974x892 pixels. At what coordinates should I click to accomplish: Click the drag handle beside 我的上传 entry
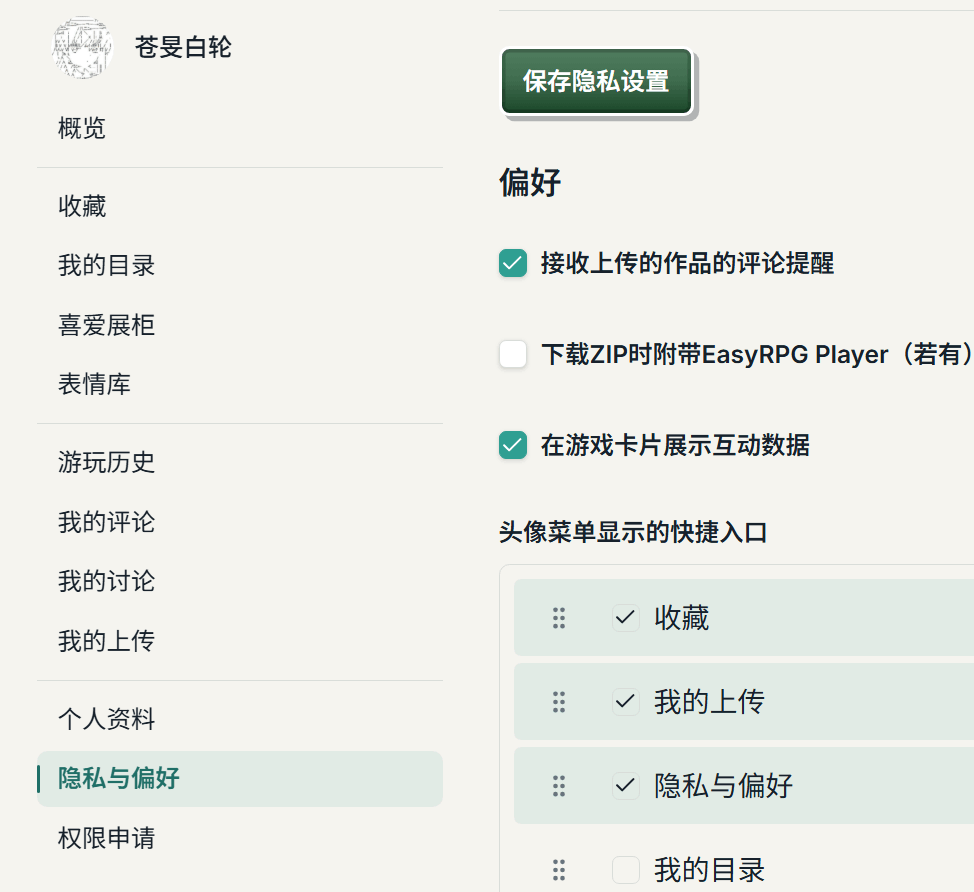pos(559,702)
